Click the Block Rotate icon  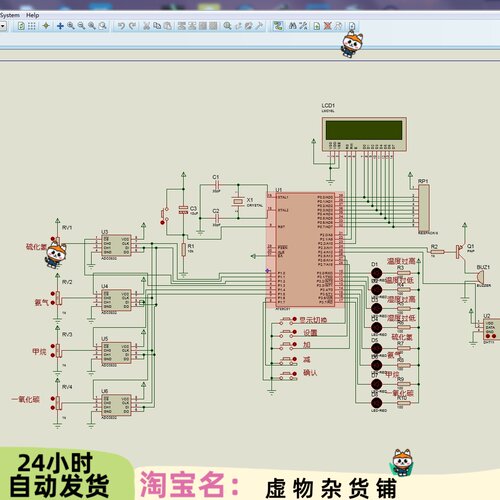coord(203,26)
